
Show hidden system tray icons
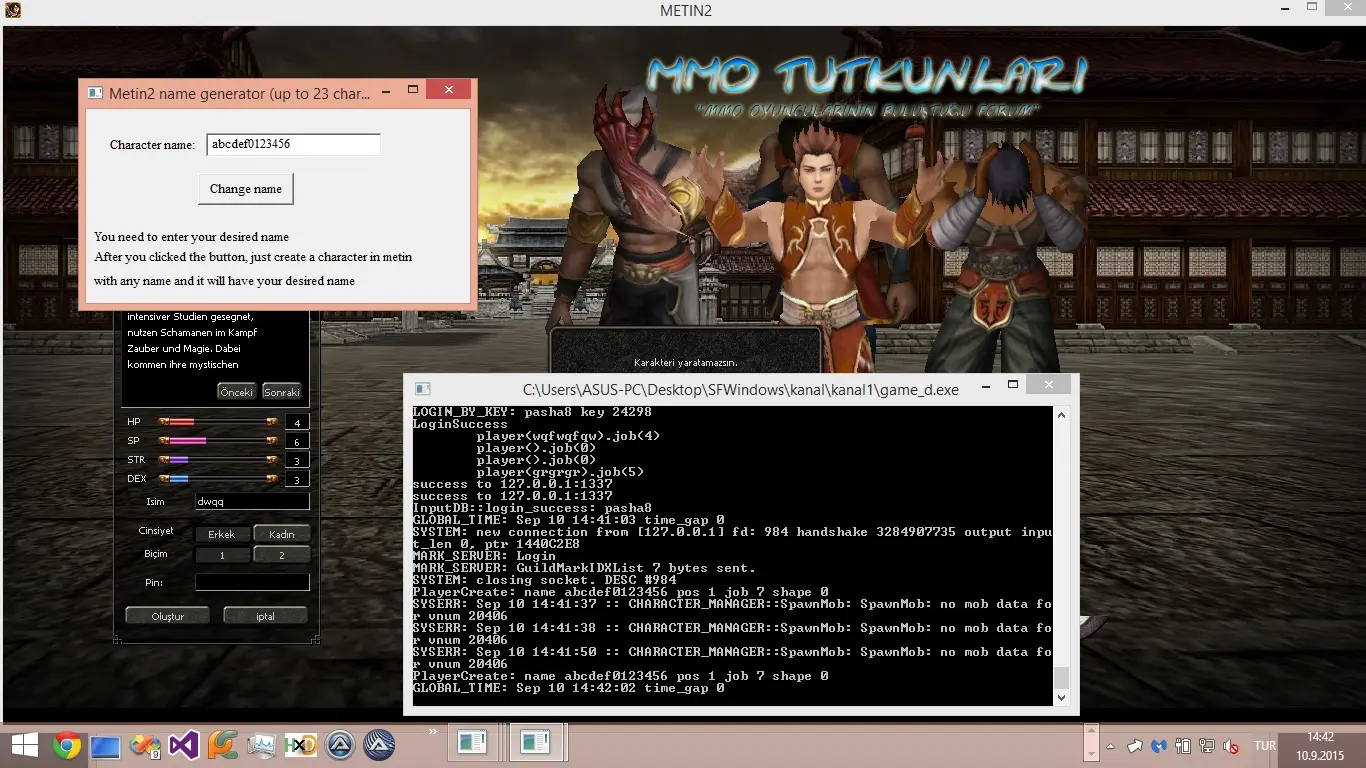[x=1110, y=746]
